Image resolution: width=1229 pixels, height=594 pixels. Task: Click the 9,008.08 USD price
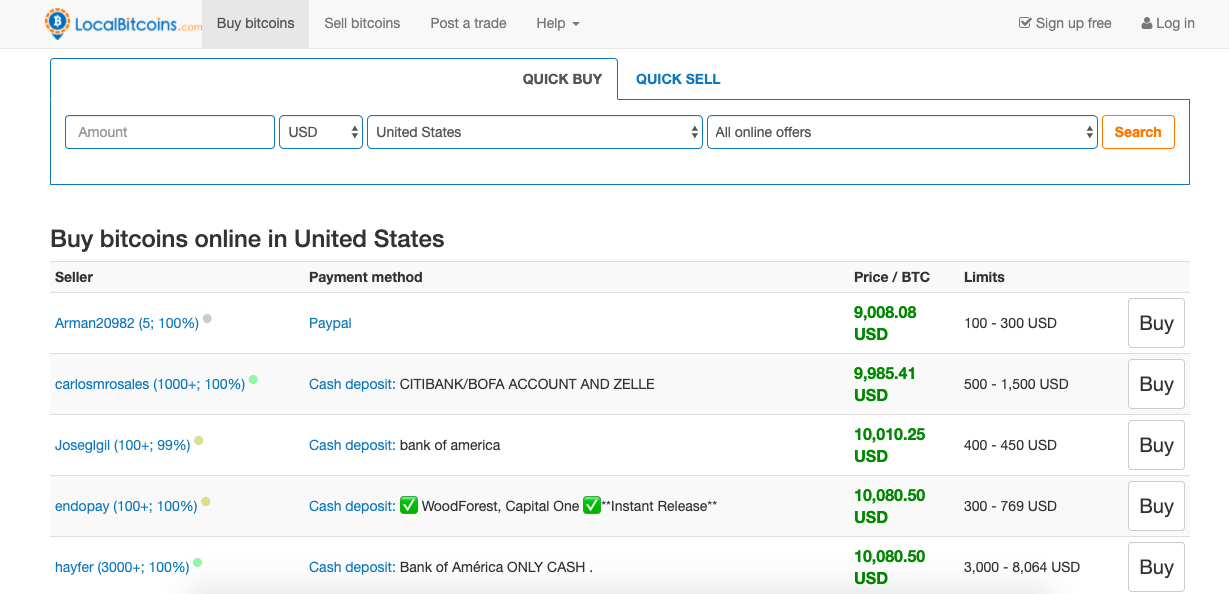point(885,323)
